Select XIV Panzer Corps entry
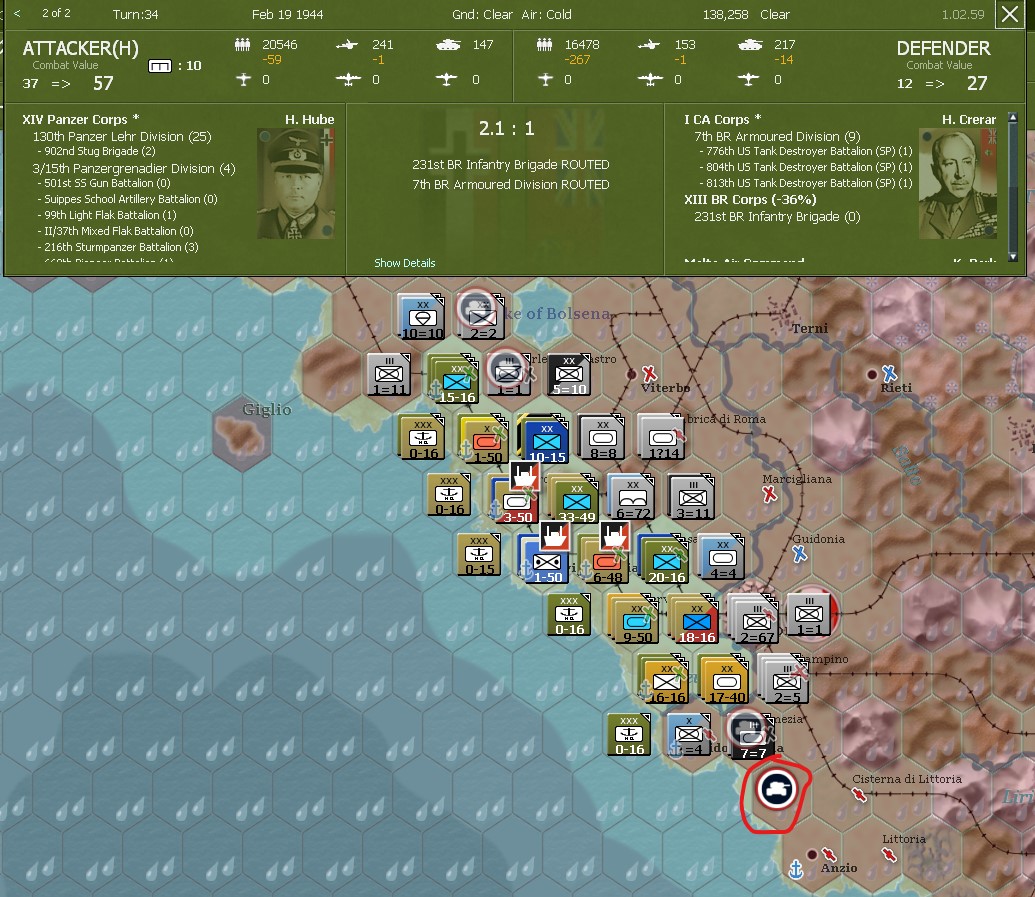 point(81,119)
